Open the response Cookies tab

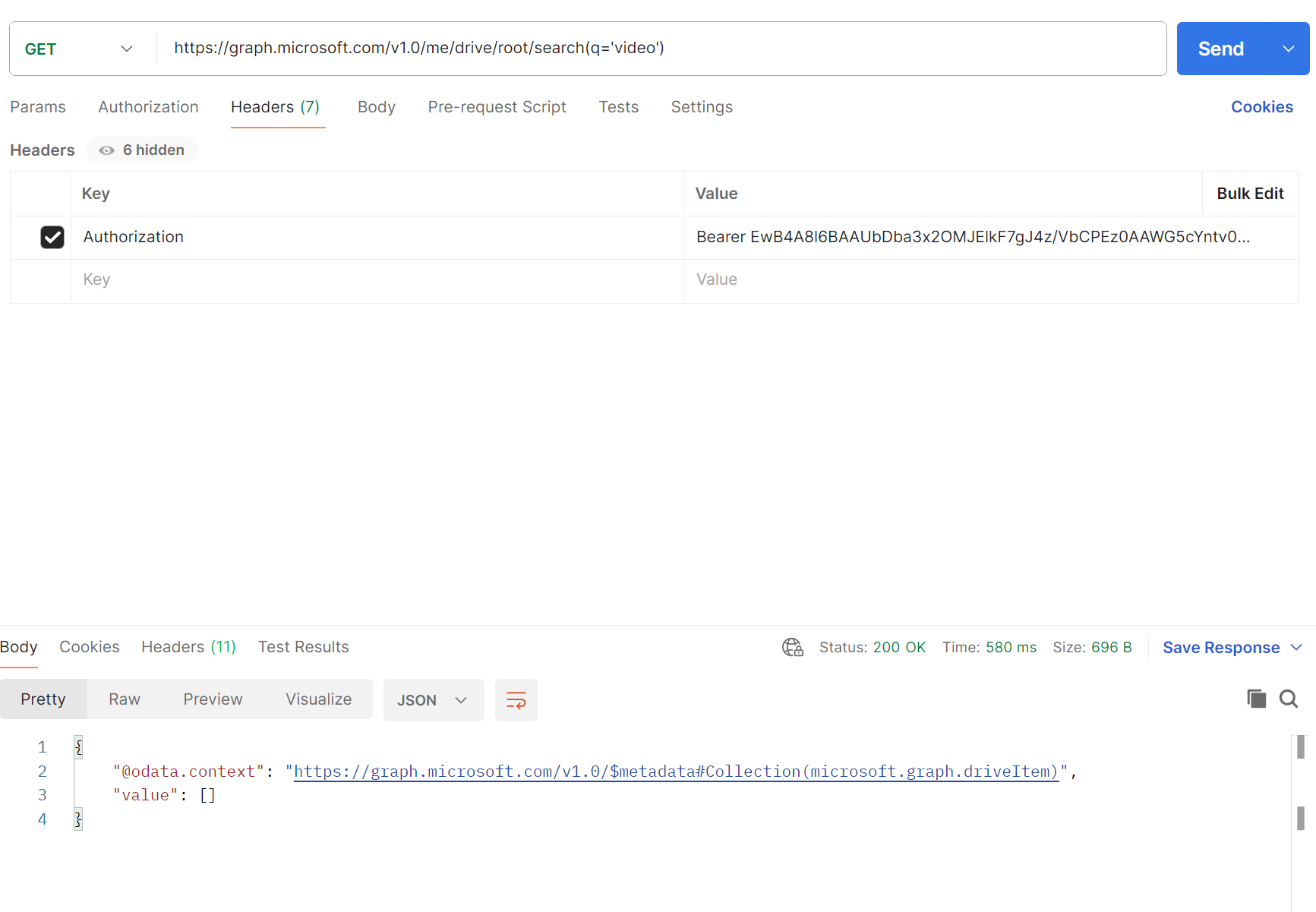click(90, 647)
